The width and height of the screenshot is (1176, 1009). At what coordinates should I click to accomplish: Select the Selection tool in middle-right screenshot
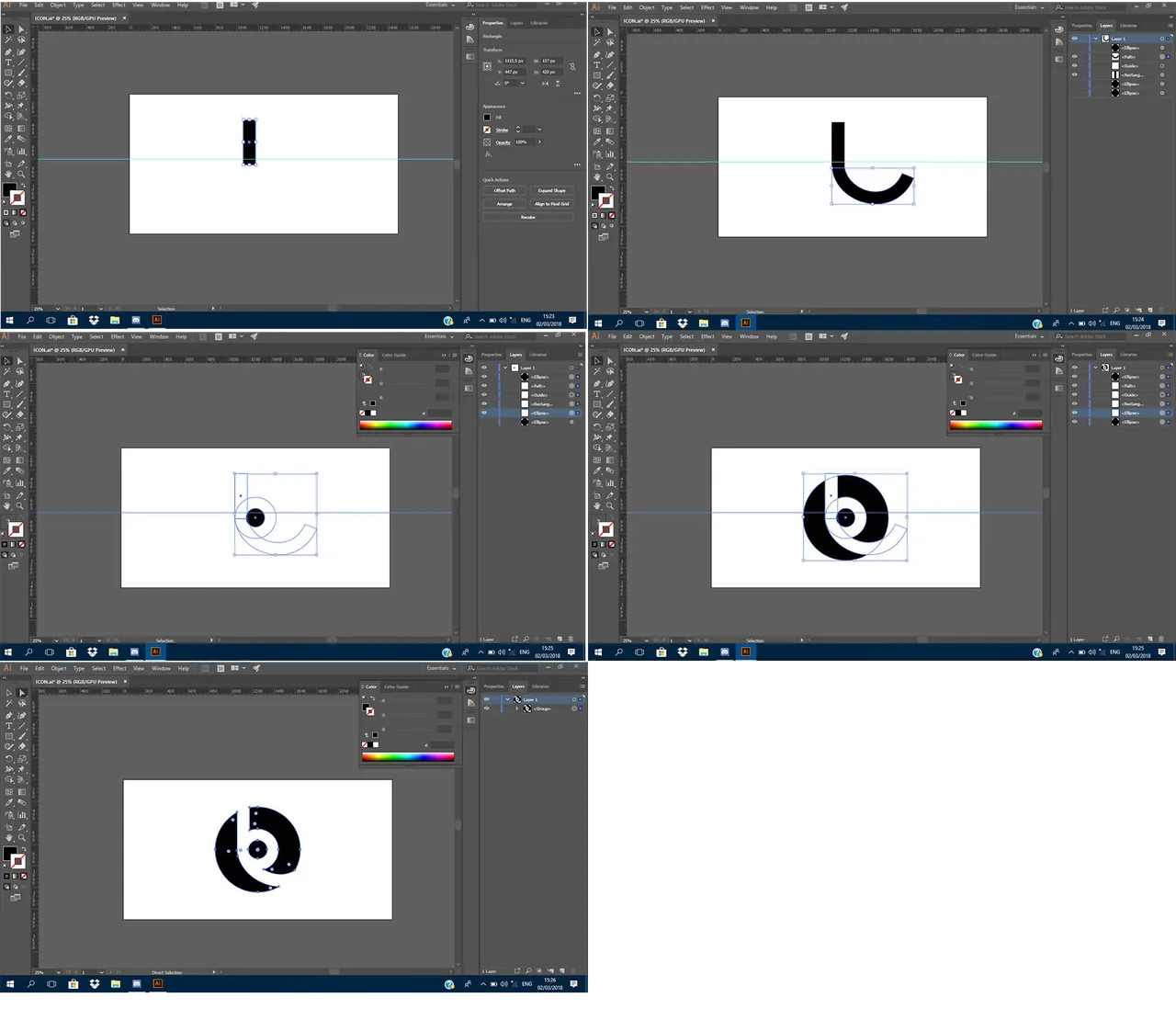[597, 361]
